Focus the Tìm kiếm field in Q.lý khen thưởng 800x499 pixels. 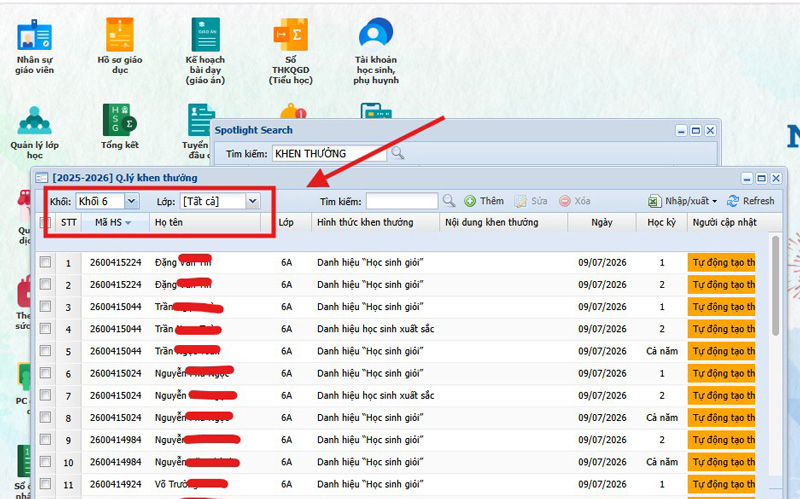(402, 201)
